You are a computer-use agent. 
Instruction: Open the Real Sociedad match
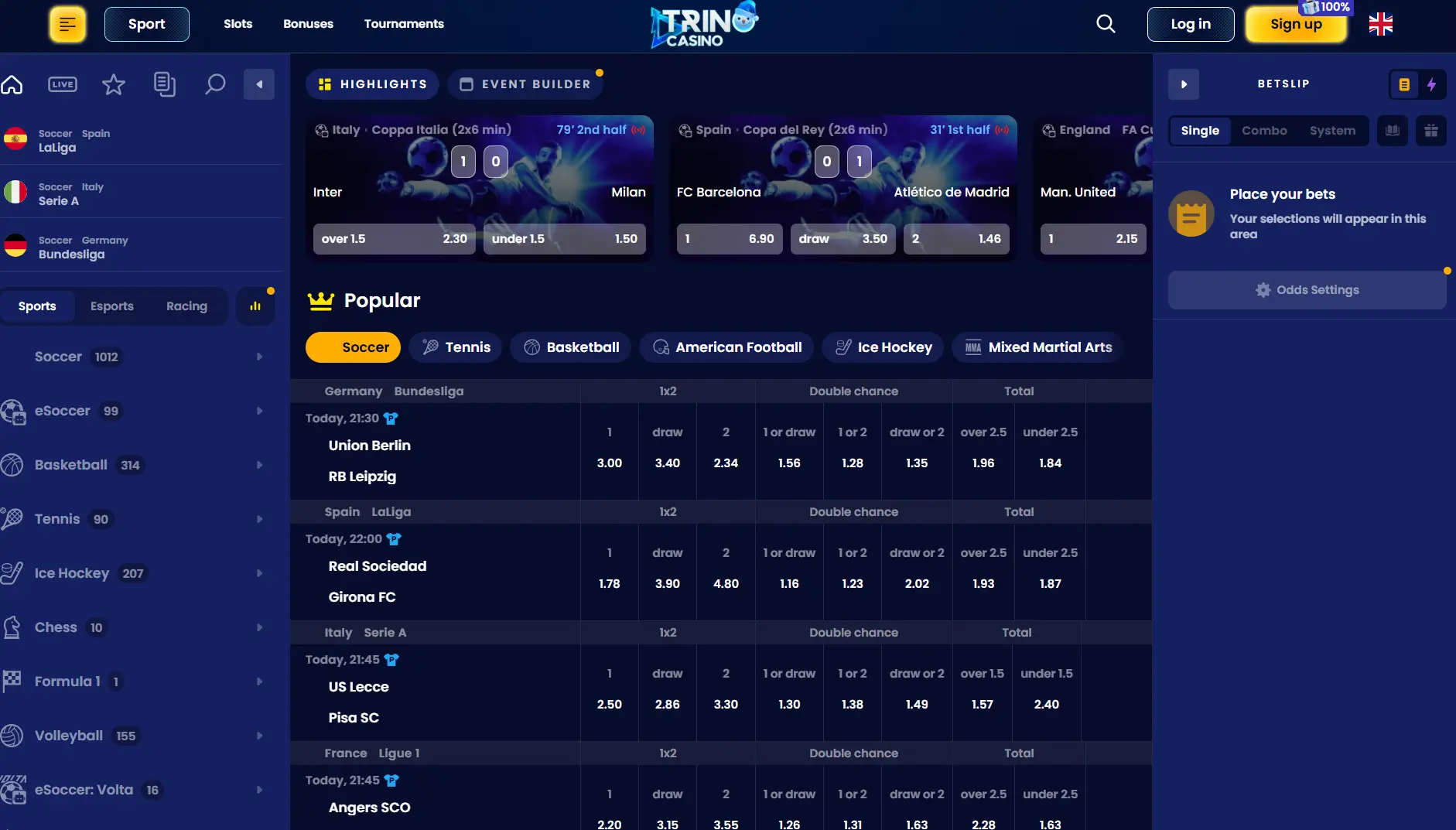(x=378, y=566)
